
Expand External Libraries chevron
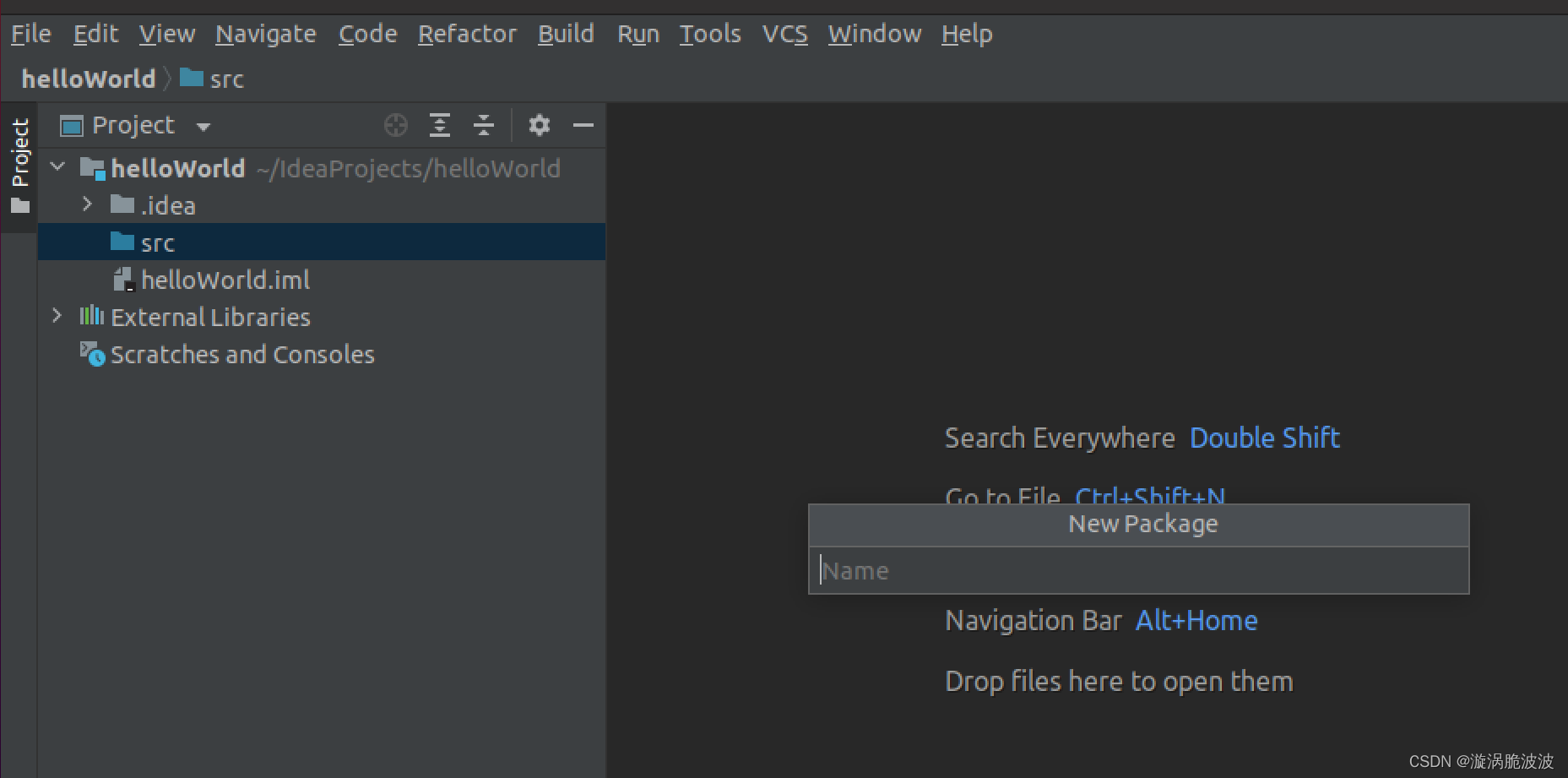(x=57, y=316)
